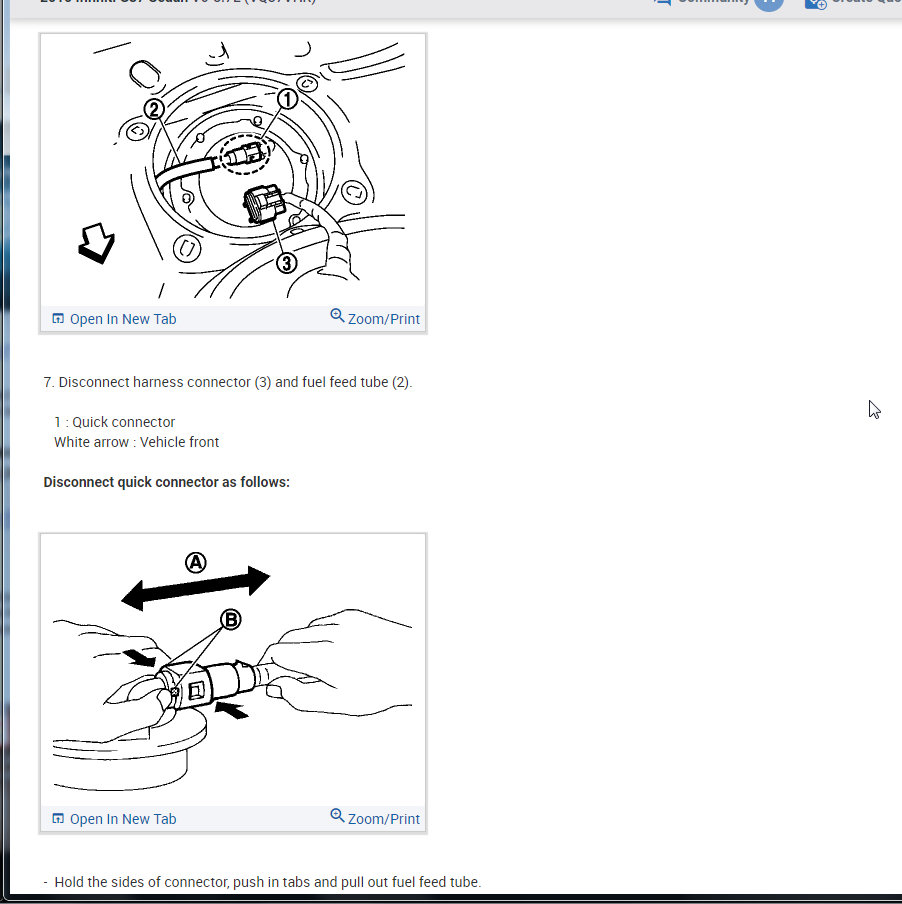Select 'Disconnect quick connector as follows:' heading
The width and height of the screenshot is (902, 904).
(167, 482)
